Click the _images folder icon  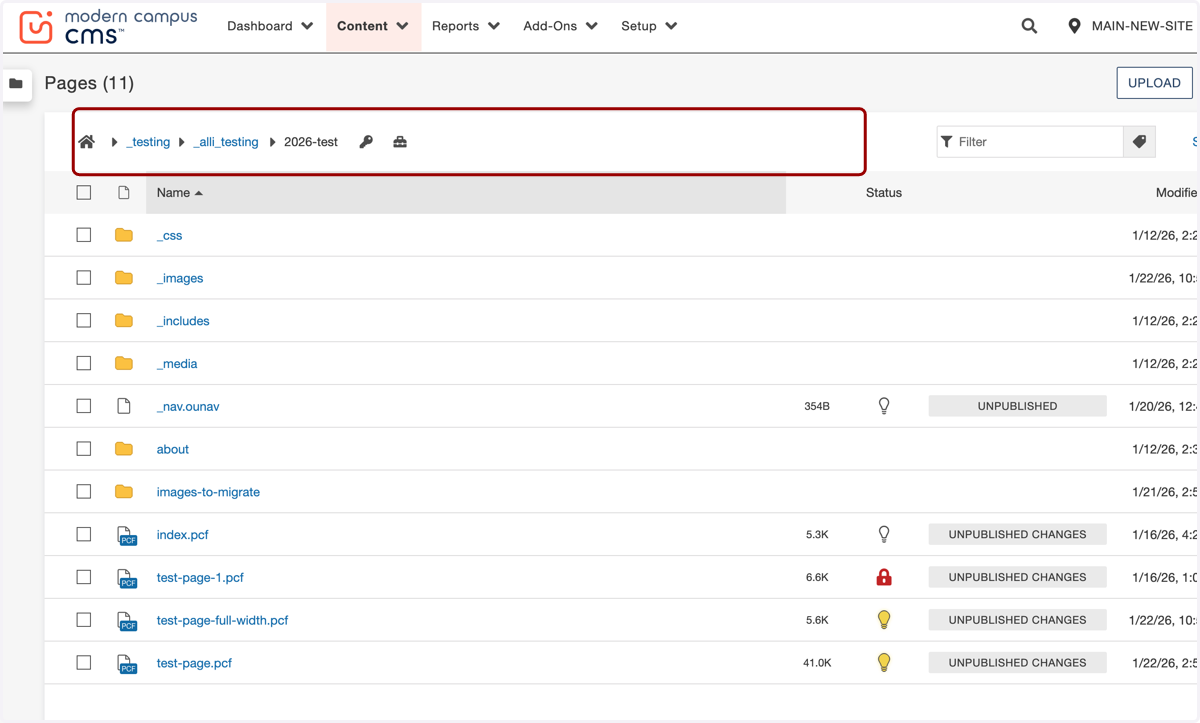point(124,278)
